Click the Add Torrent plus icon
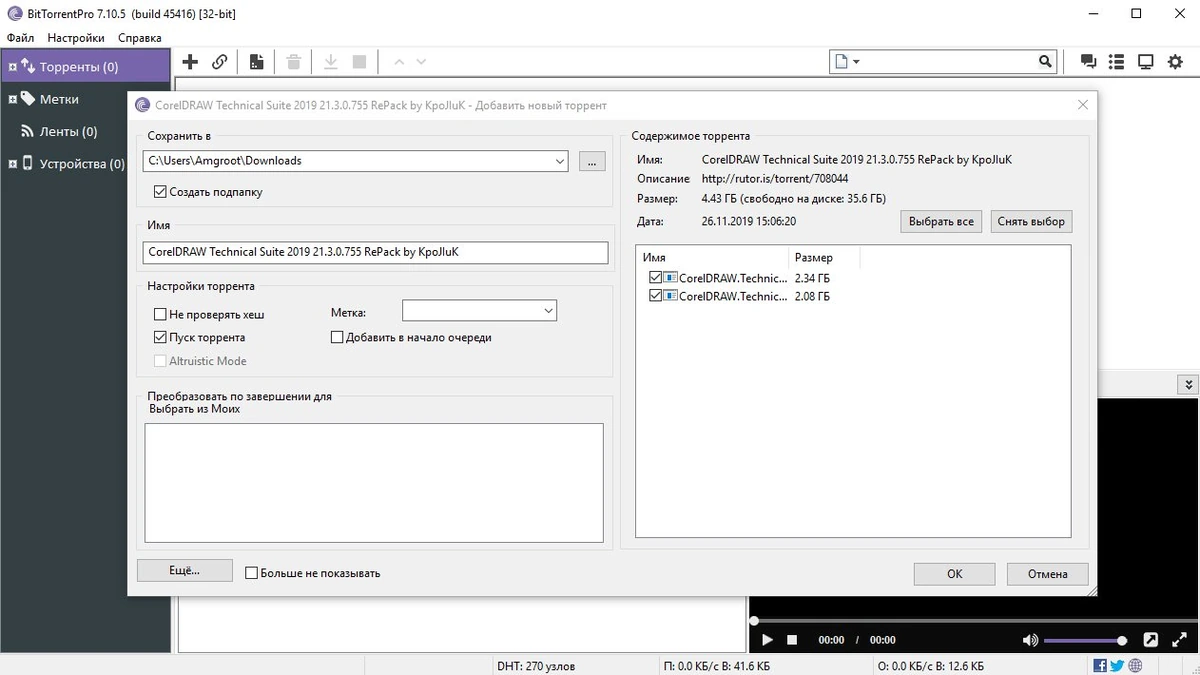 pyautogui.click(x=190, y=62)
